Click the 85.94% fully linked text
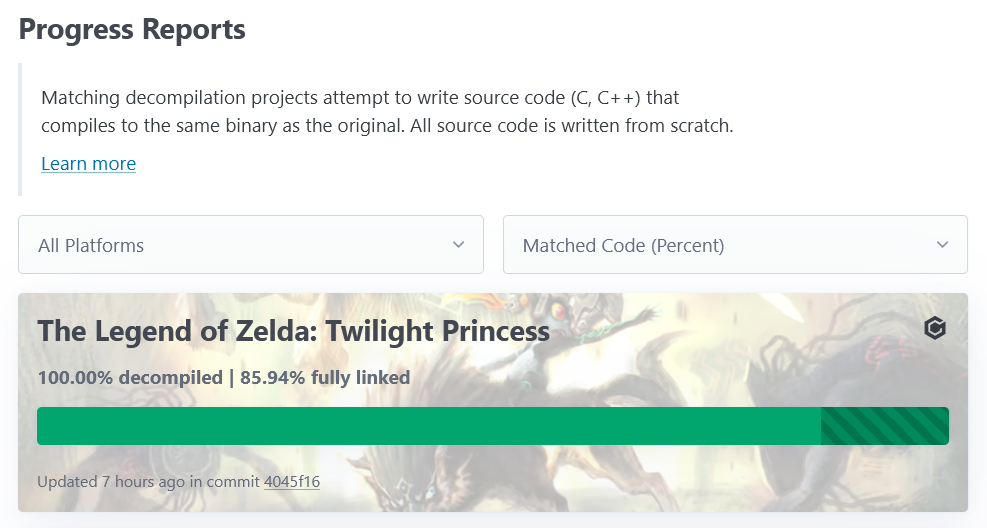Image resolution: width=987 pixels, height=528 pixels. click(x=325, y=378)
